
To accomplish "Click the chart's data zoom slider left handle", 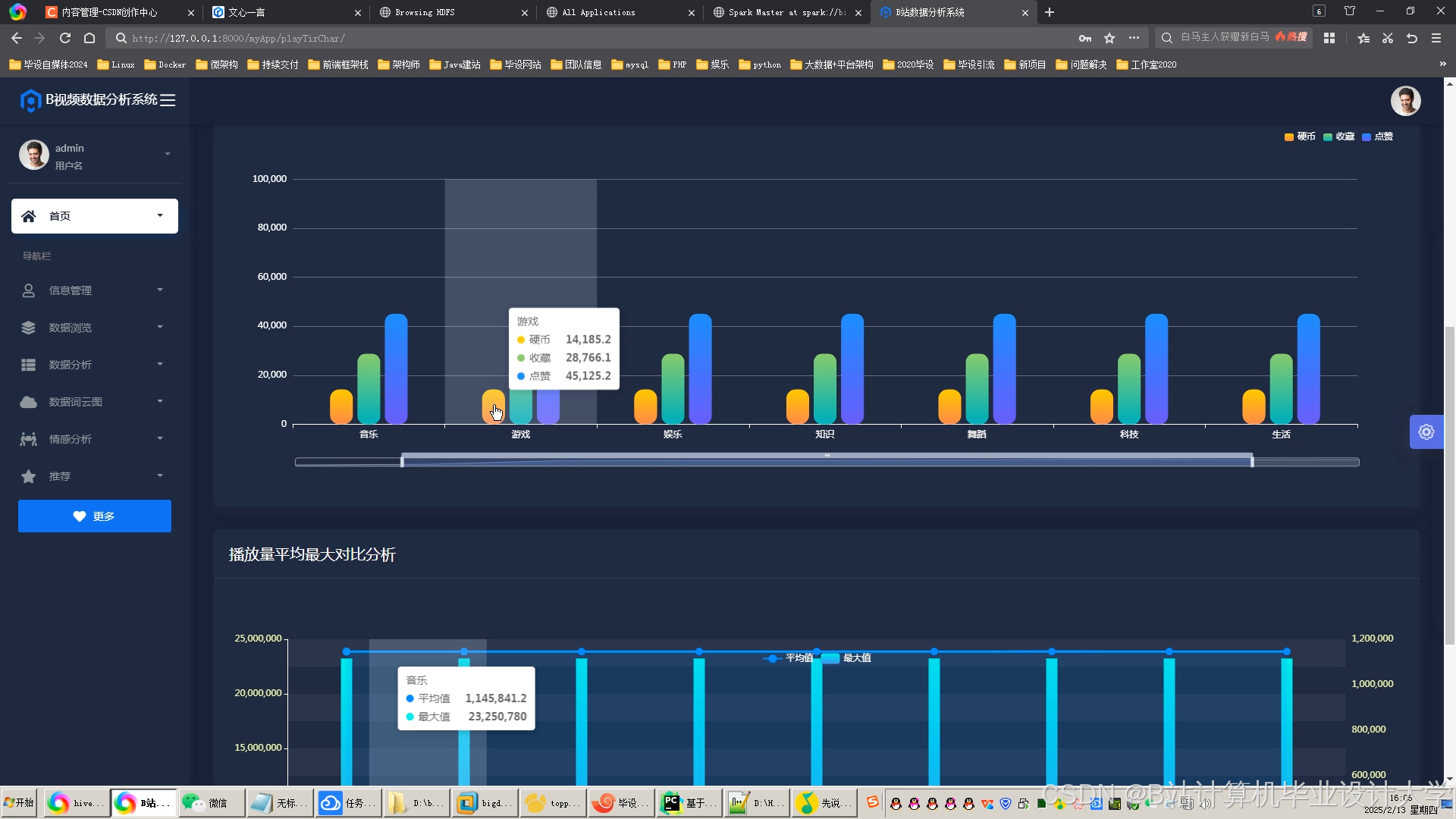I will [x=402, y=461].
